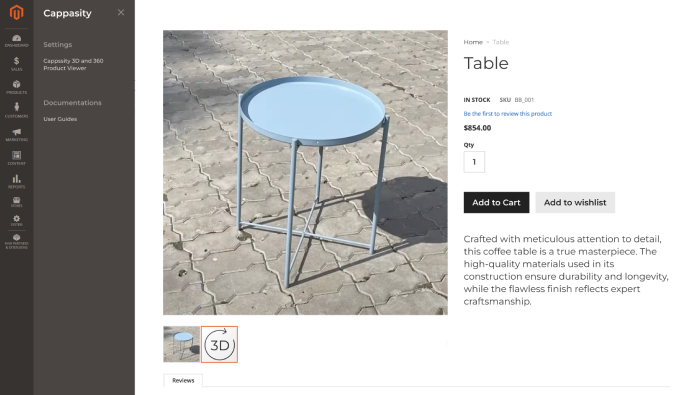This screenshot has height=395, width=700.
Task: Click the Add to Cart button
Action: (496, 203)
